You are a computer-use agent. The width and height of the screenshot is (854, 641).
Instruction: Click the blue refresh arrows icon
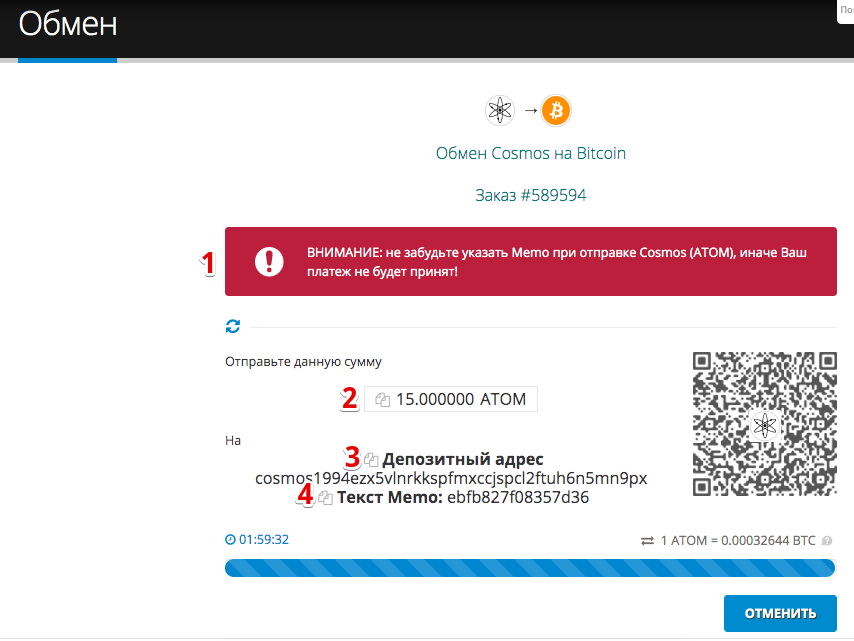[233, 326]
